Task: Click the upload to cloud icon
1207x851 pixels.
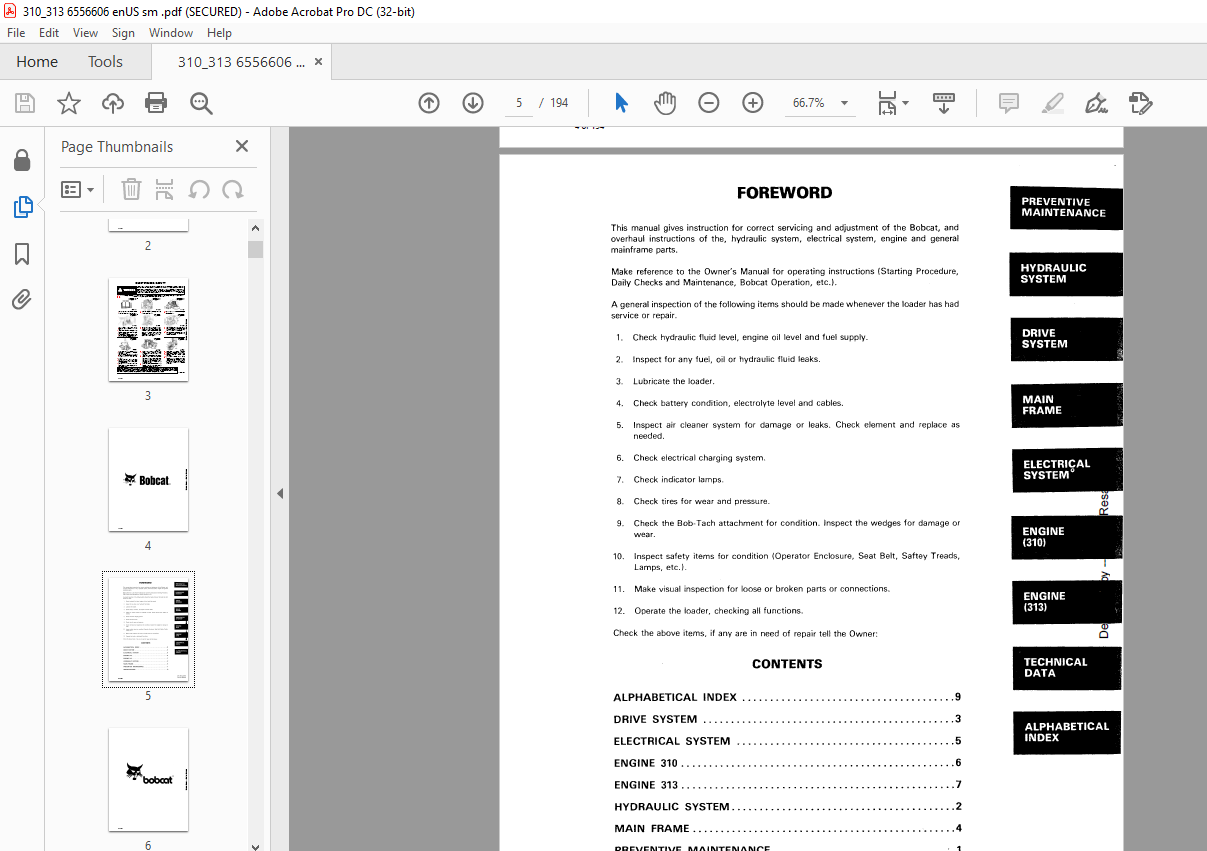Action: click(113, 103)
